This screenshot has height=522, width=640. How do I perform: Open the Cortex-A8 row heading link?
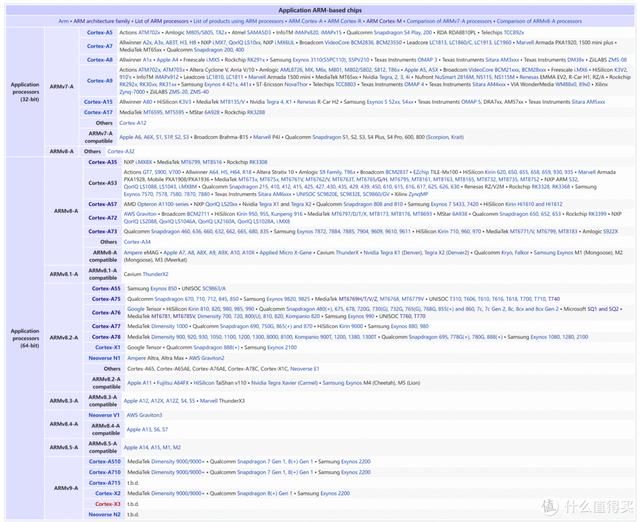(x=100, y=60)
